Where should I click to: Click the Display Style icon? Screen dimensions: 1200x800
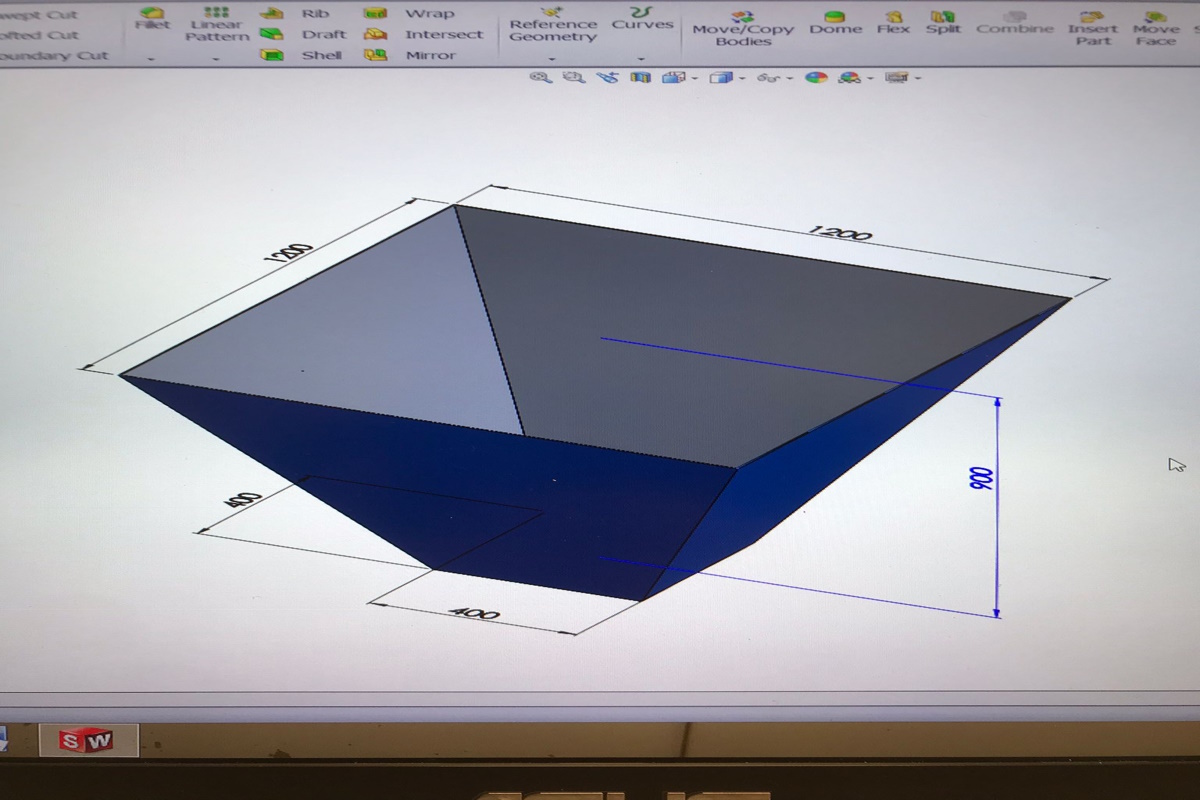[721, 77]
